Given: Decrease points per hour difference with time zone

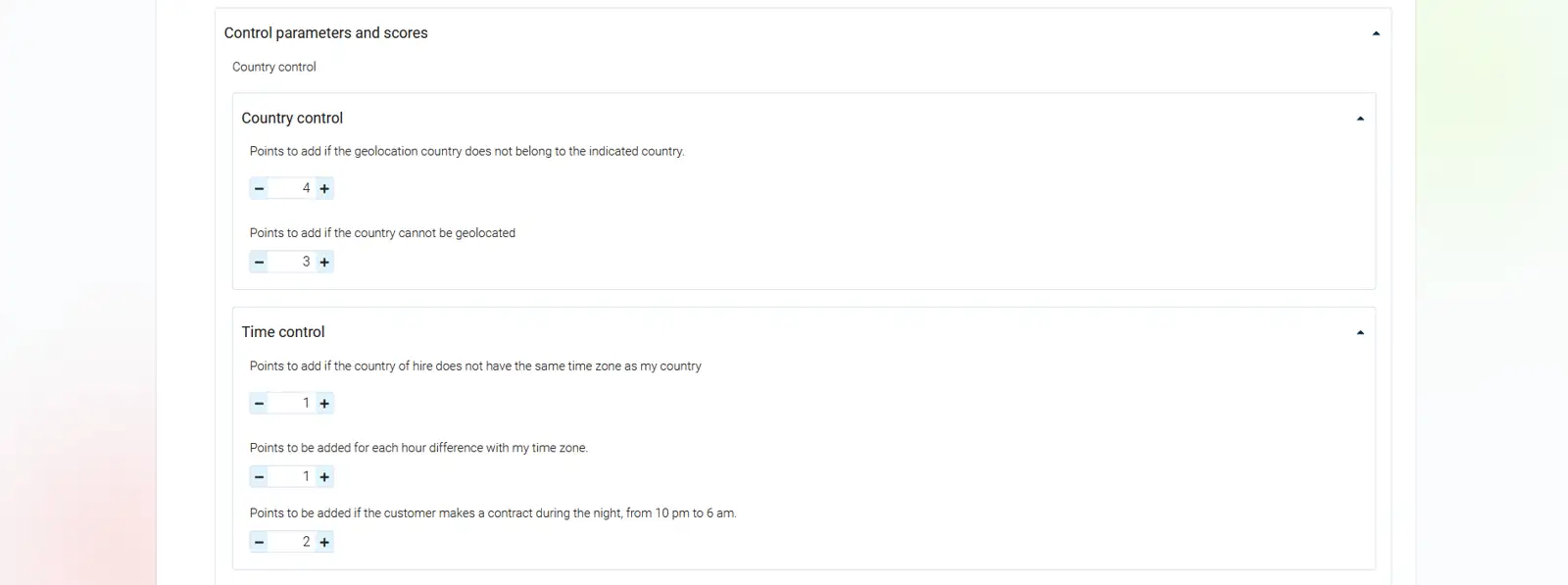Looking at the screenshot, I should pos(259,477).
